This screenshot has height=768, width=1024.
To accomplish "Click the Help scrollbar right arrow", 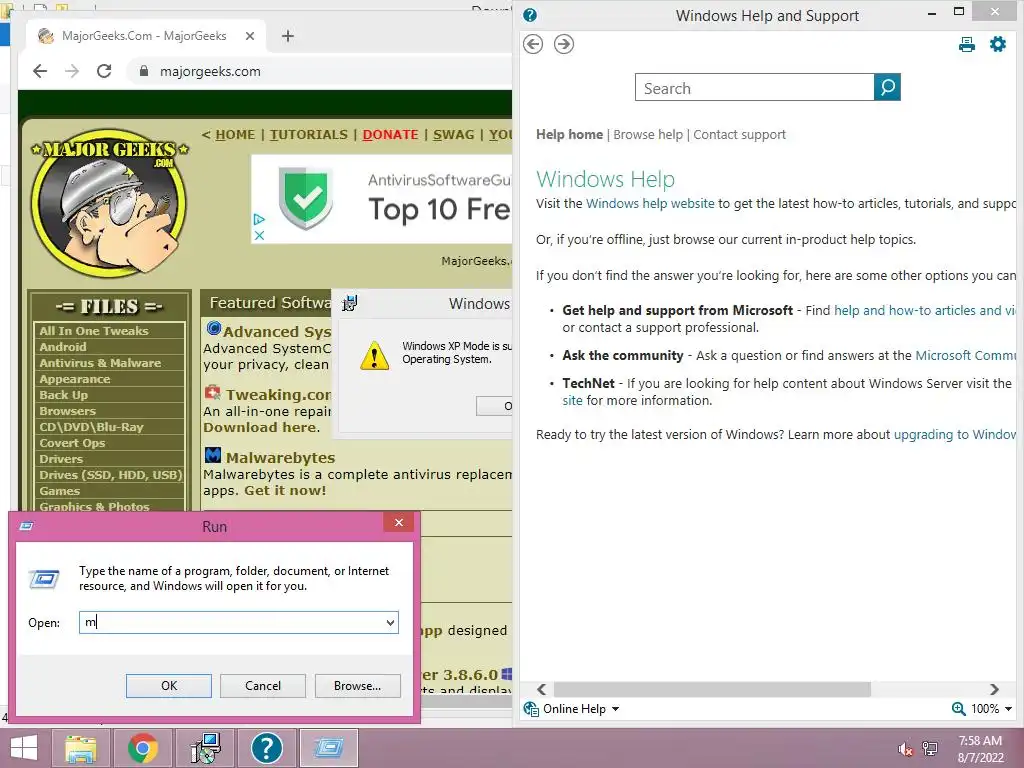I will 994,690.
